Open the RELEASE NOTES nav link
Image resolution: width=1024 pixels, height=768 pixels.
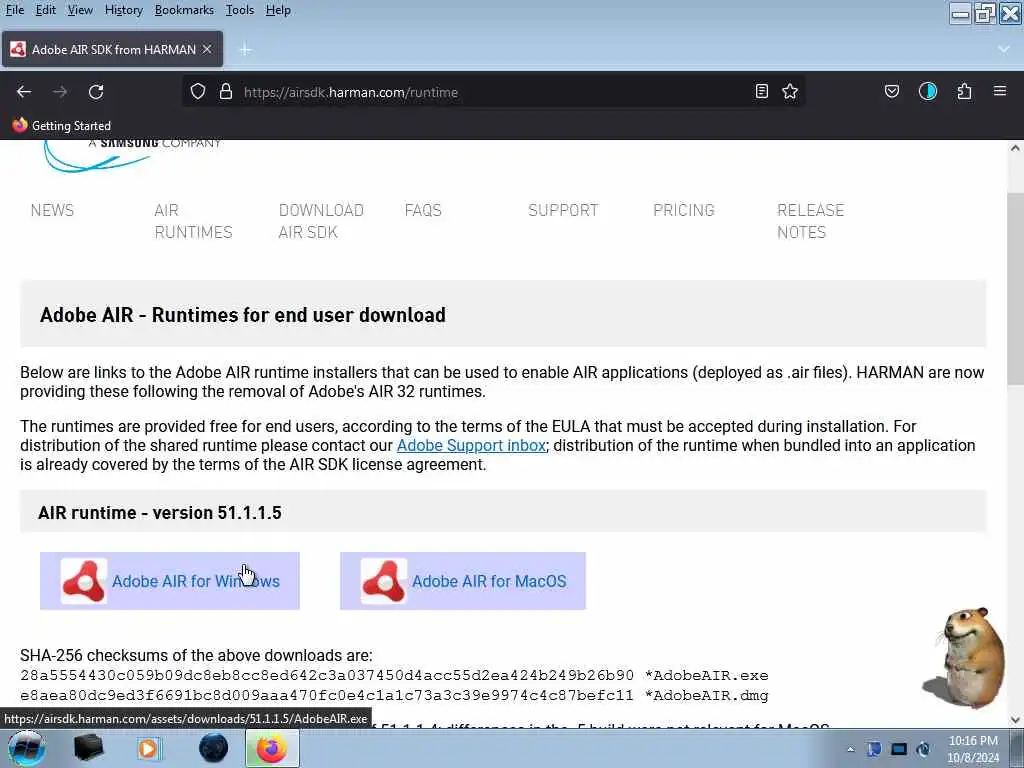pos(810,221)
